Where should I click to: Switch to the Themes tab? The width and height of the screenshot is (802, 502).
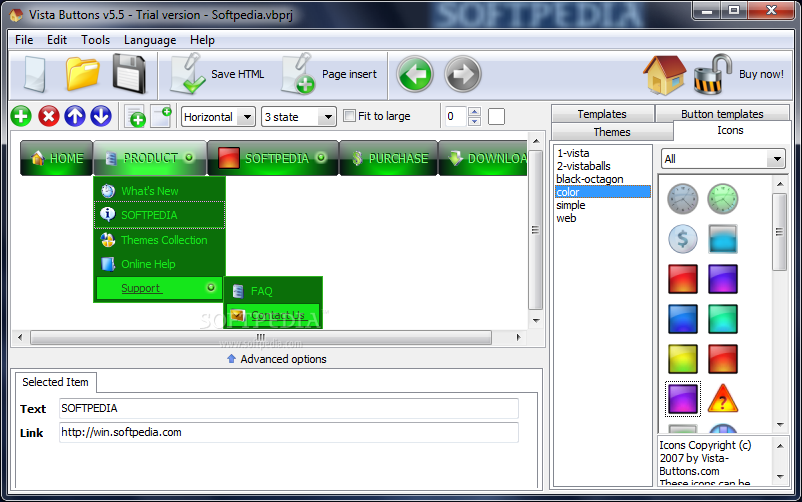612,132
